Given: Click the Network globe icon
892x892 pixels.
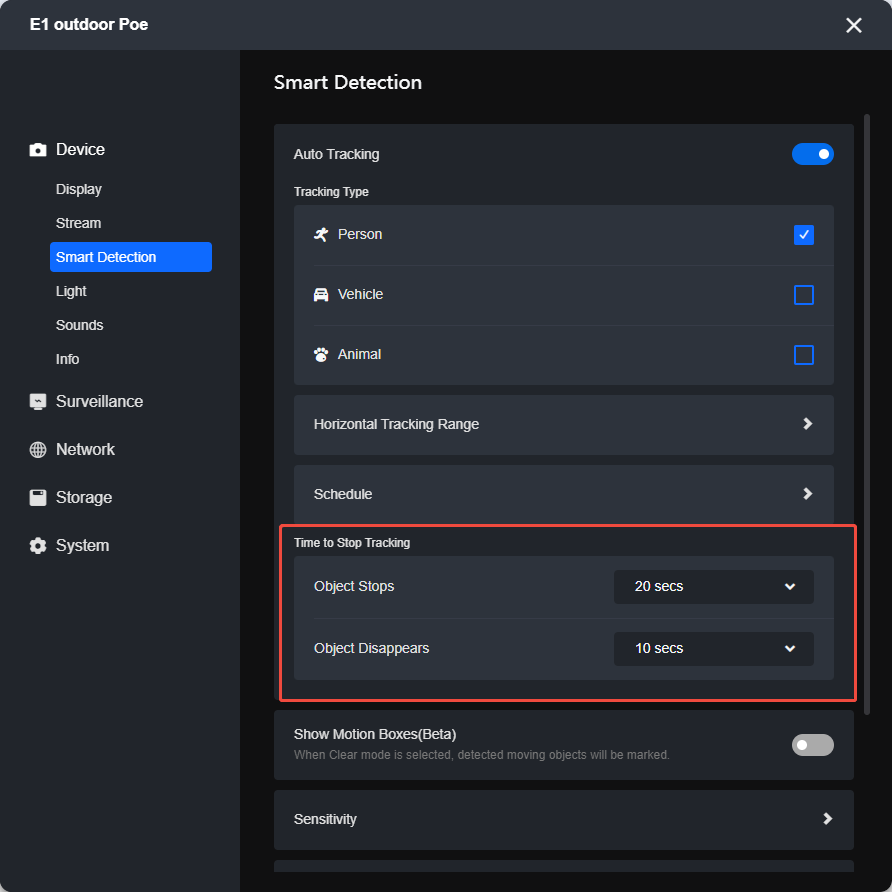Looking at the screenshot, I should [38, 449].
